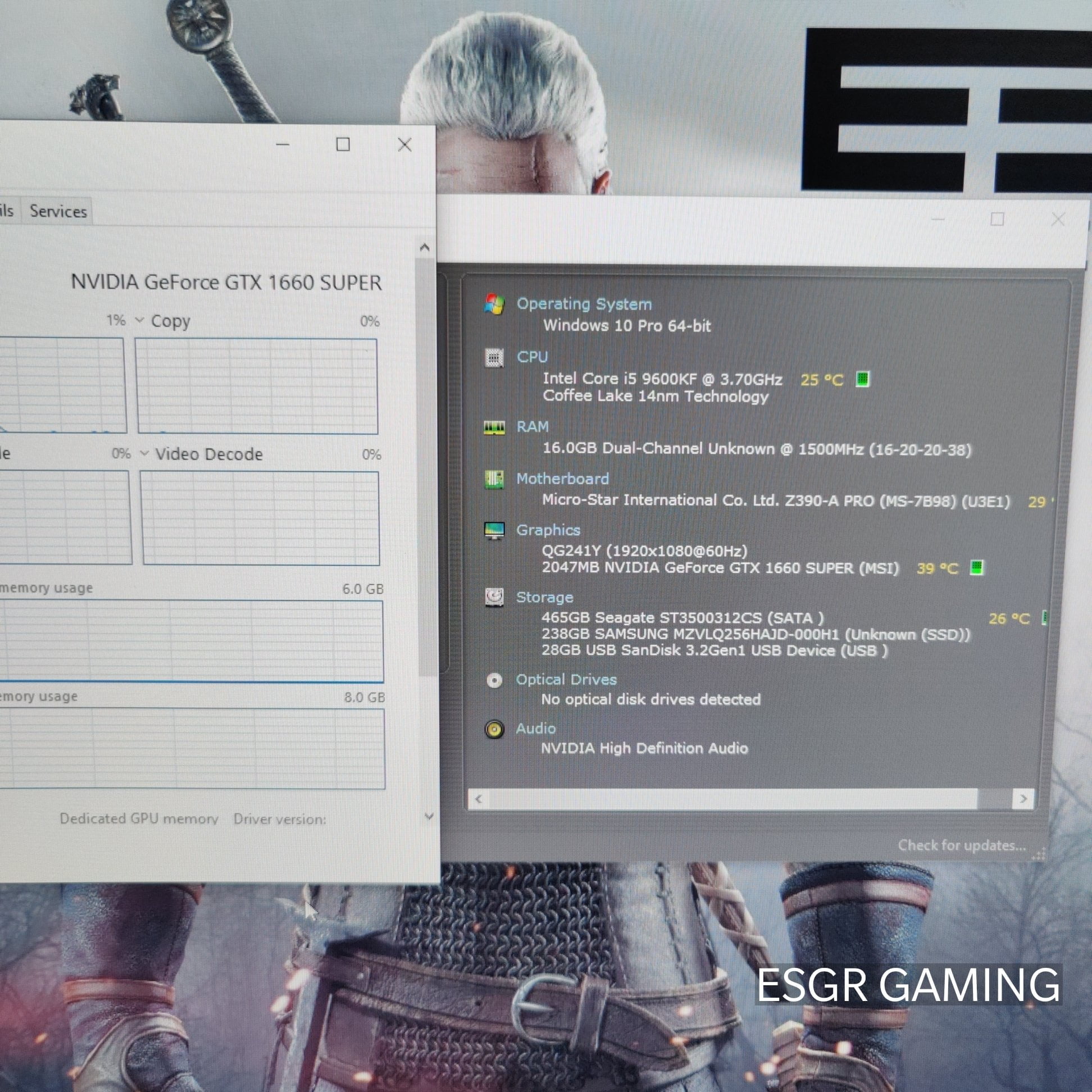The height and width of the screenshot is (1092, 1092).
Task: Click the Check for updates link
Action: pyautogui.click(x=962, y=845)
